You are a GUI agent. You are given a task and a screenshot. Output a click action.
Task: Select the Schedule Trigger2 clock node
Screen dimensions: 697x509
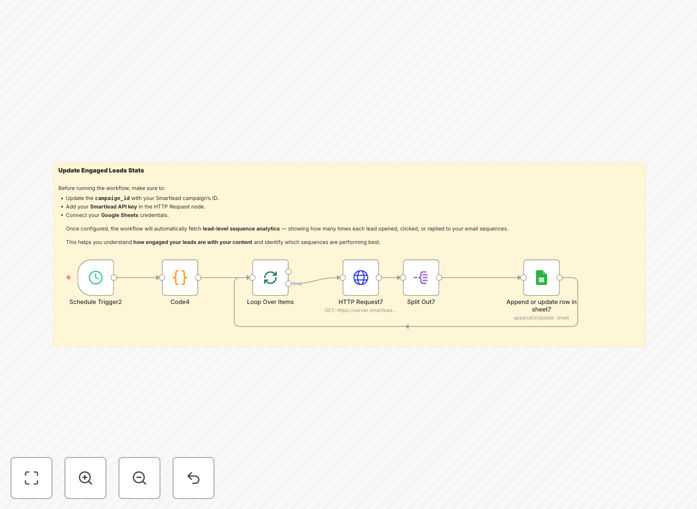pyautogui.click(x=96, y=277)
